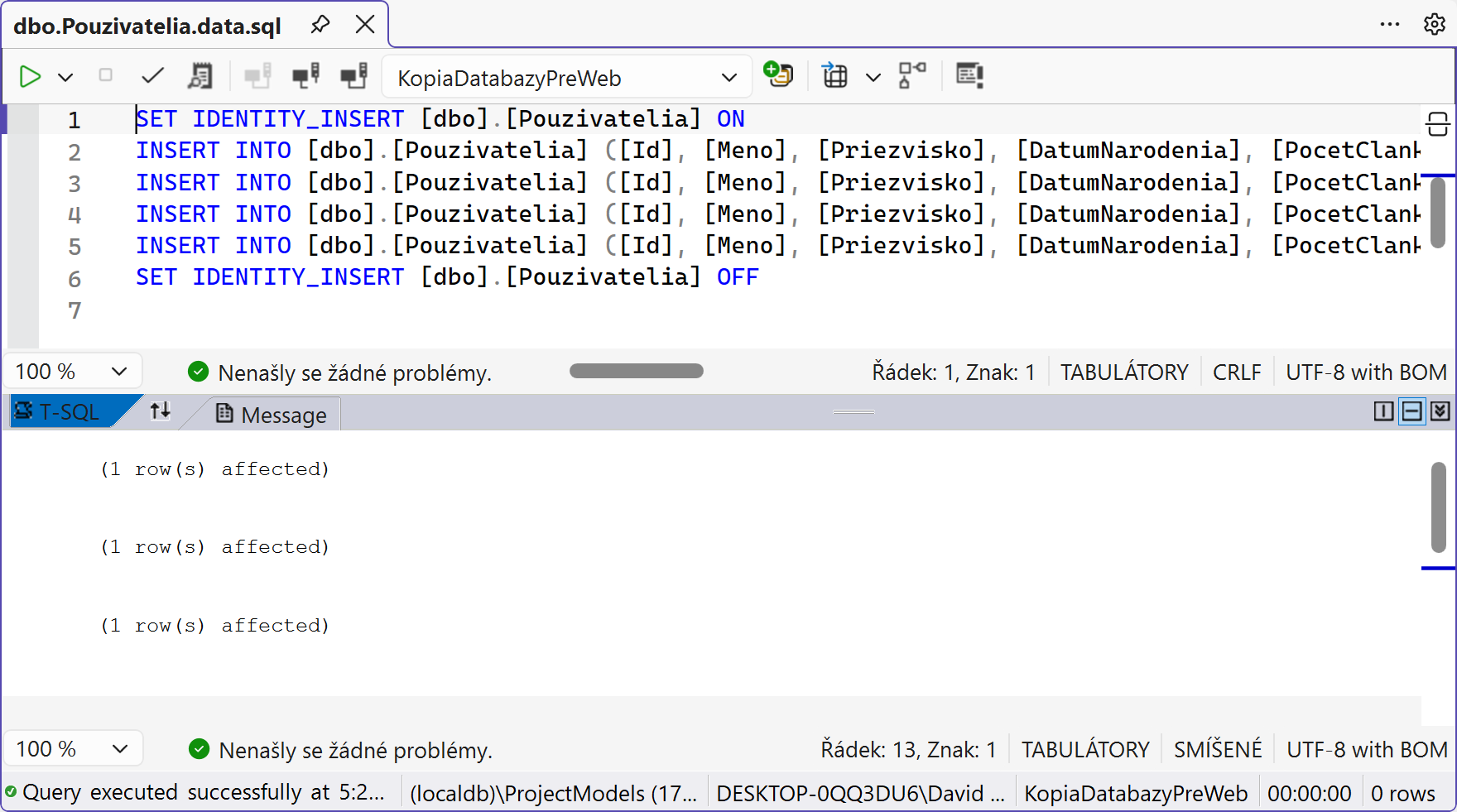
Task: Click 'Query executed successfully' status text
Action: click(204, 793)
